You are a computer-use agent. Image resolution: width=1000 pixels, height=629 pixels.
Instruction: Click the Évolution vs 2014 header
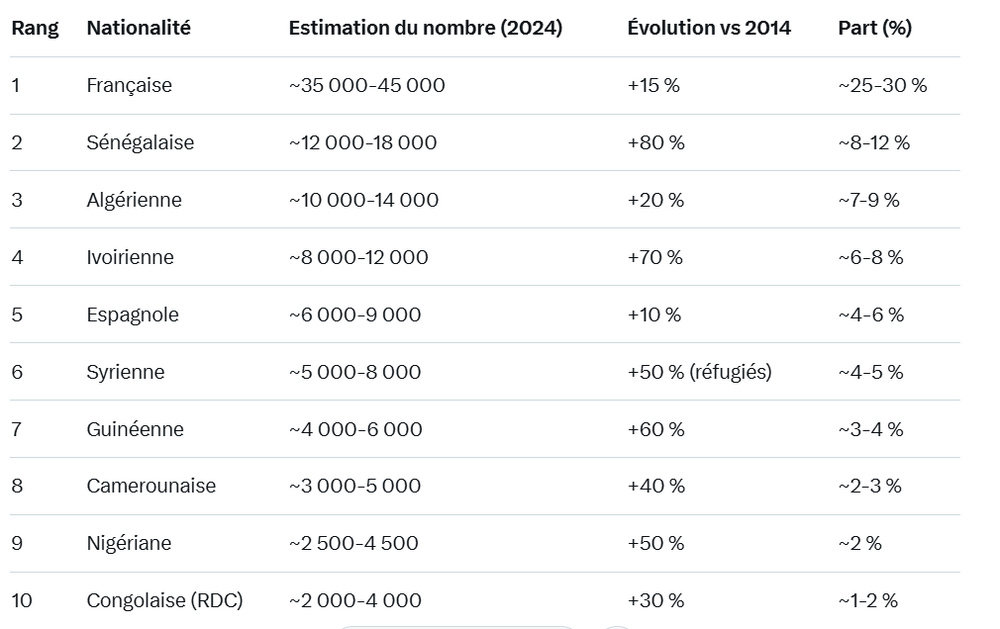[709, 28]
